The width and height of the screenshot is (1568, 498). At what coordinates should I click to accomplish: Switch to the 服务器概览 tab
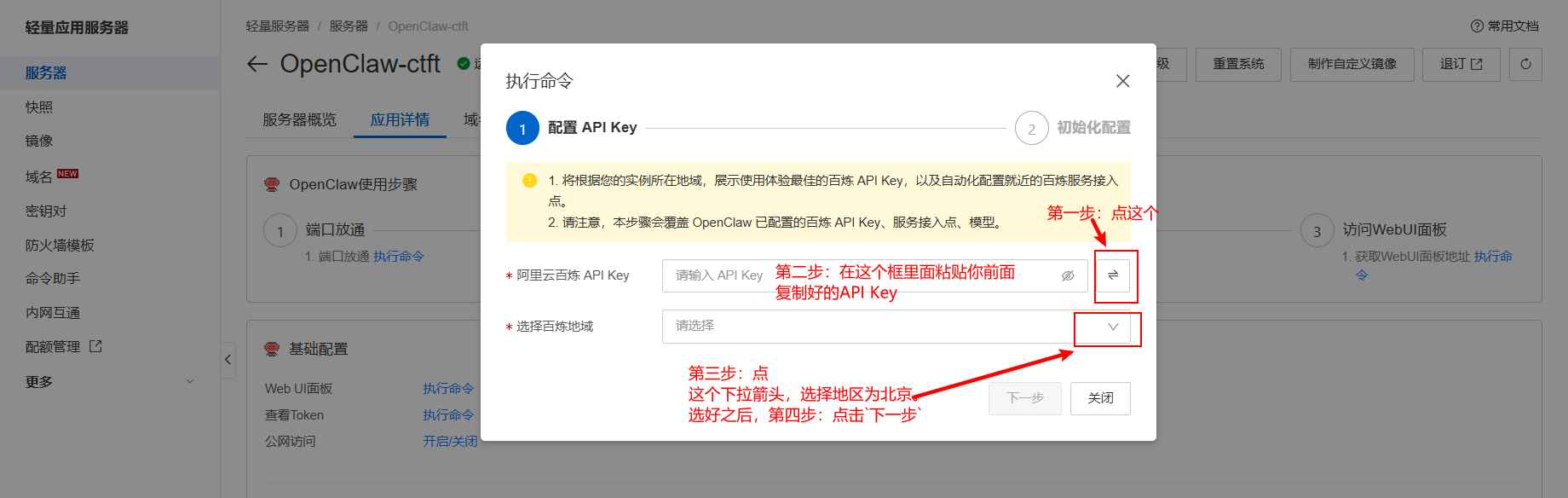(299, 120)
